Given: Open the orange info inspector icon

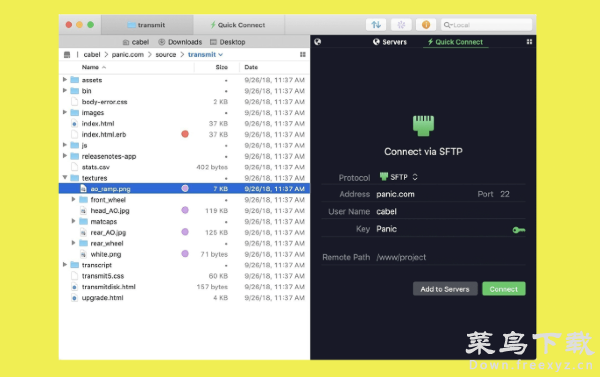Looking at the screenshot, I should click(x=426, y=25).
